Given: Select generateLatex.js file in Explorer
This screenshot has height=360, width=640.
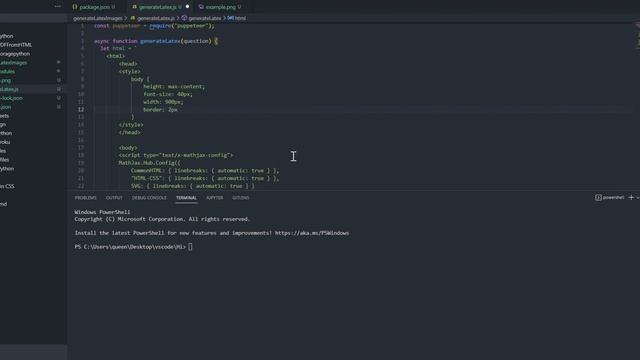Looking at the screenshot, I should coord(9,89).
